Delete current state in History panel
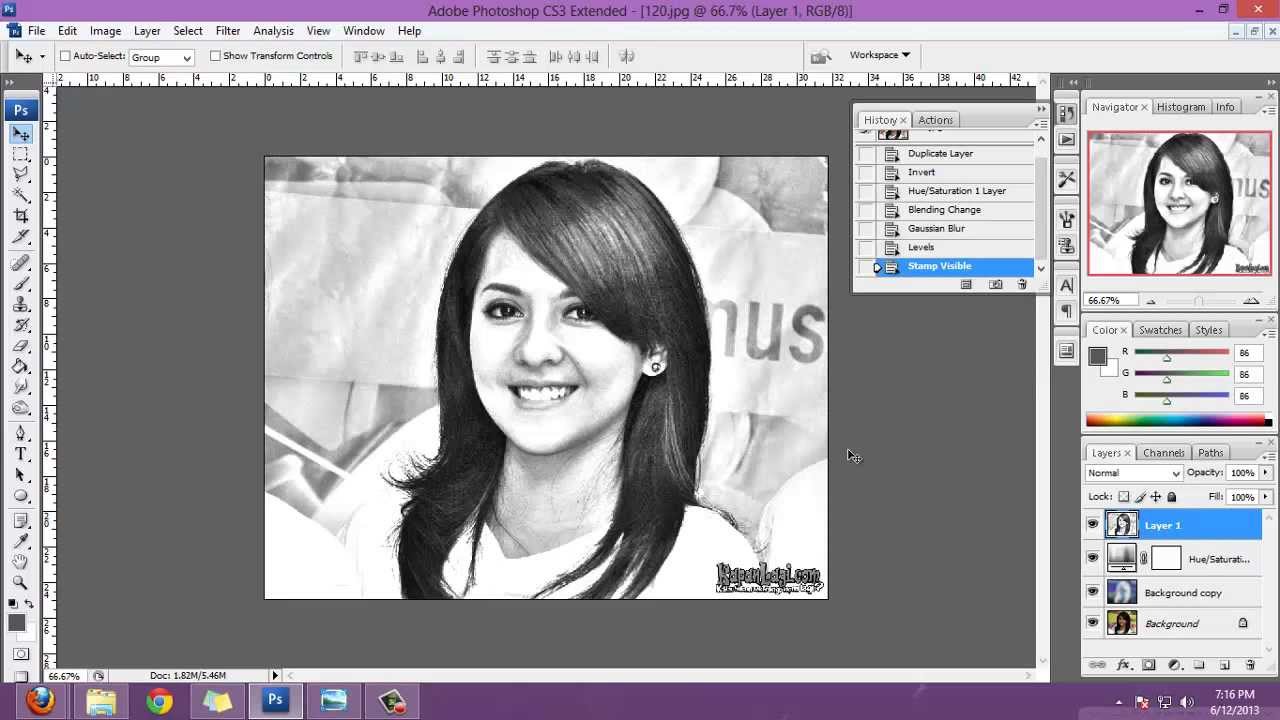Screen dimensions: 1280x720 pyautogui.click(x=1022, y=285)
